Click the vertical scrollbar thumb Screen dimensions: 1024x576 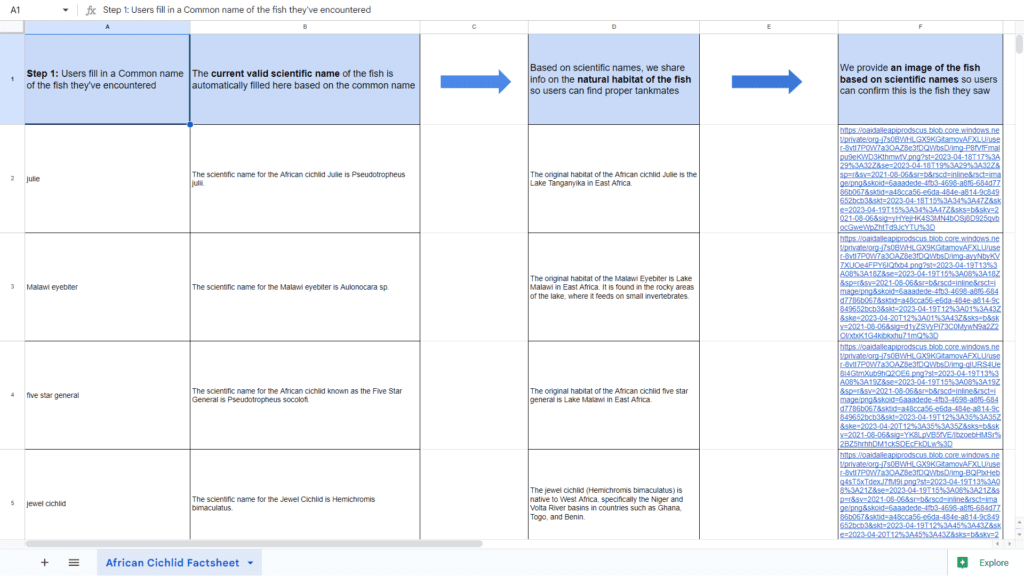(x=1019, y=44)
